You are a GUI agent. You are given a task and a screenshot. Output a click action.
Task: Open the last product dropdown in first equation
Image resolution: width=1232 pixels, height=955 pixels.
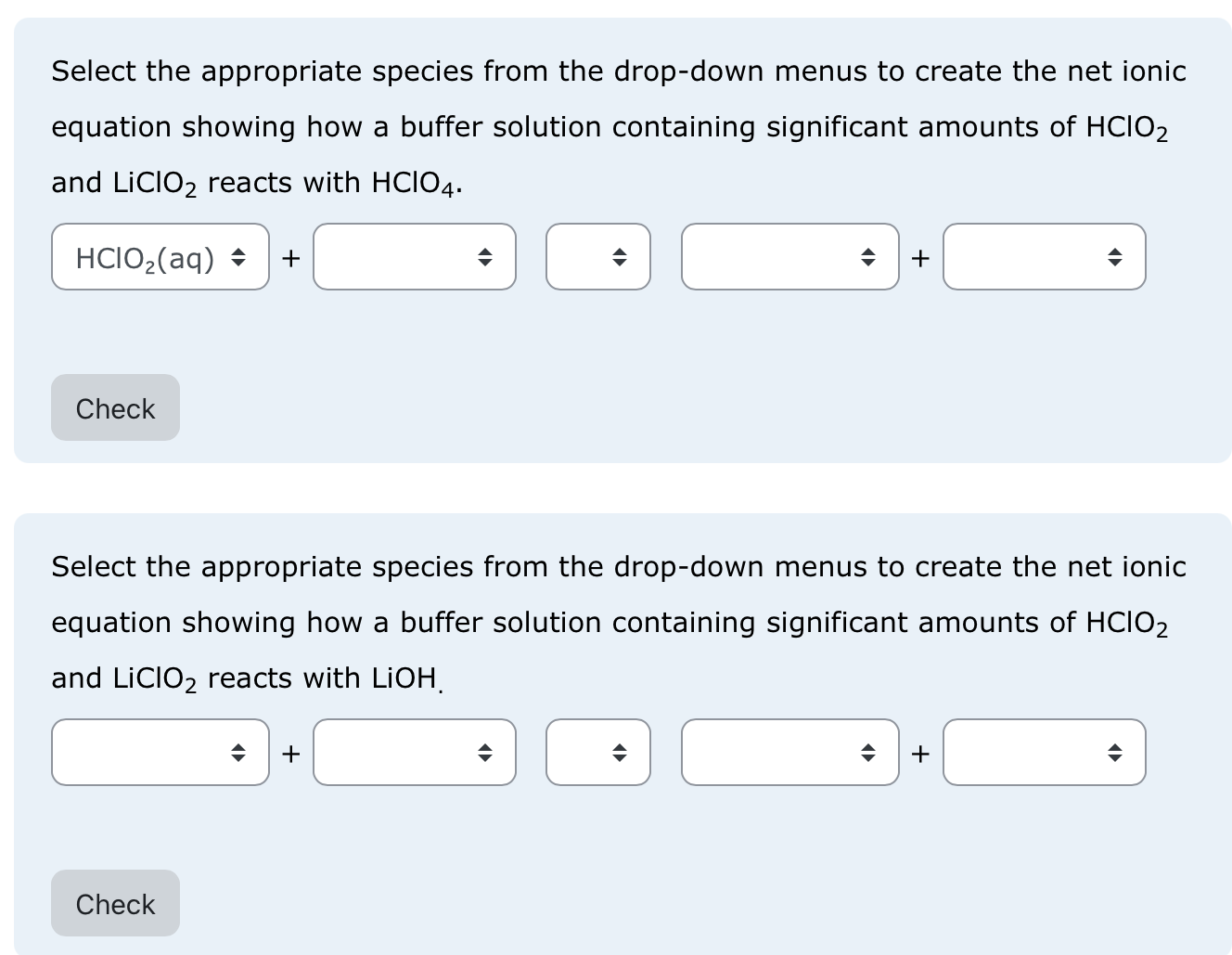tap(1044, 257)
